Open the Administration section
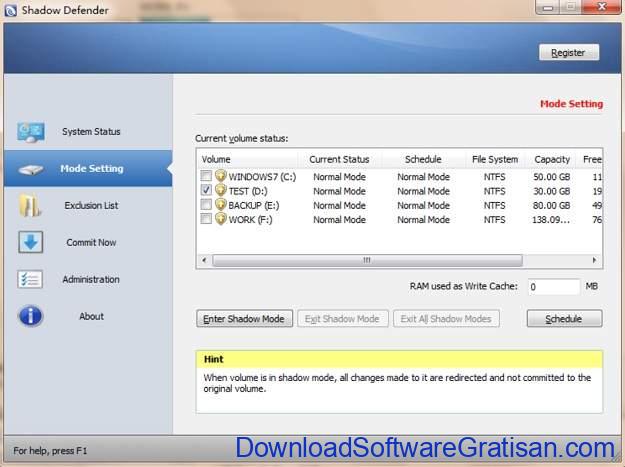625x467 pixels. pyautogui.click(x=88, y=279)
